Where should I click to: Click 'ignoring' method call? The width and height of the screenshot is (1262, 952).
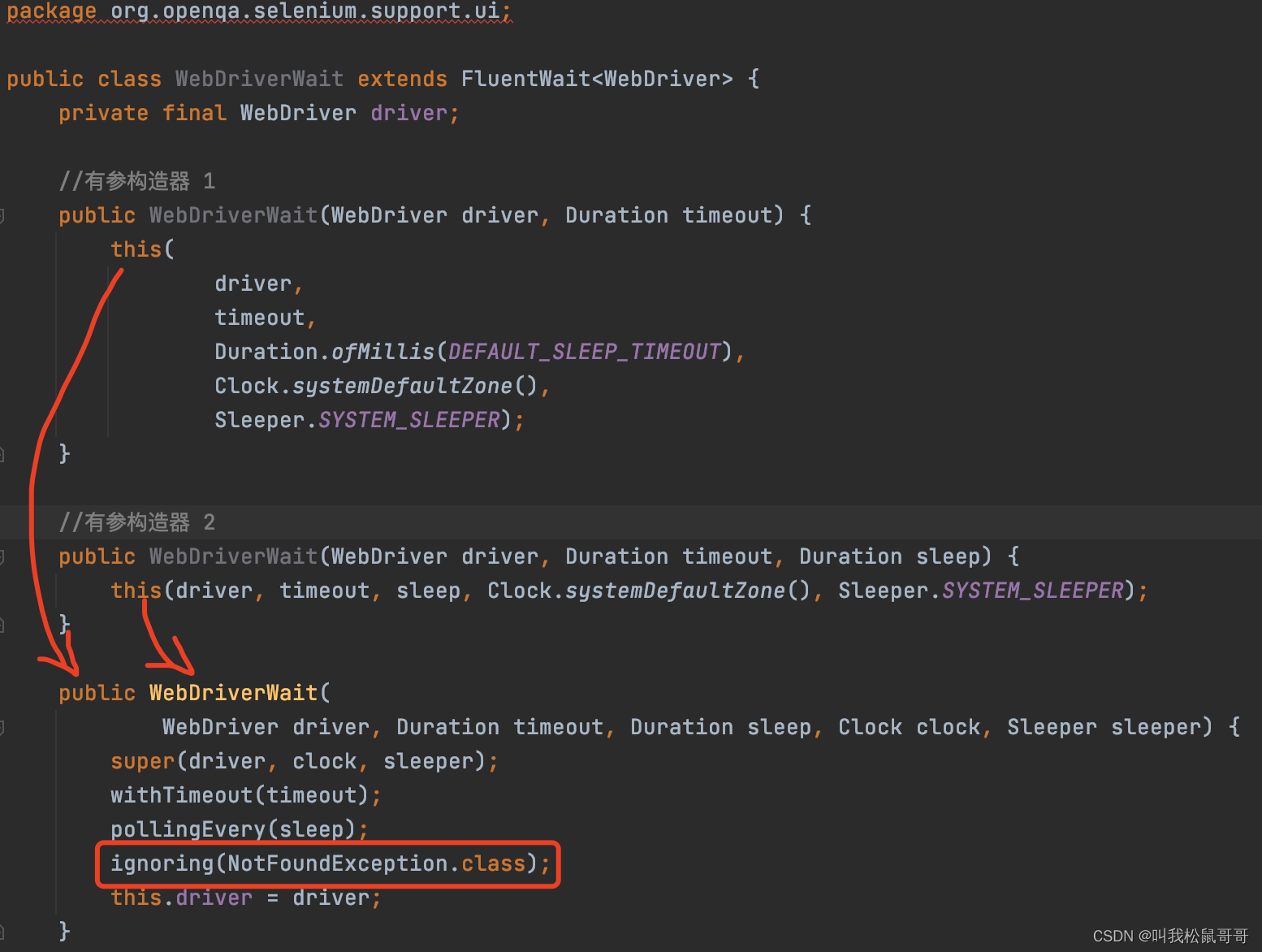tap(162, 863)
